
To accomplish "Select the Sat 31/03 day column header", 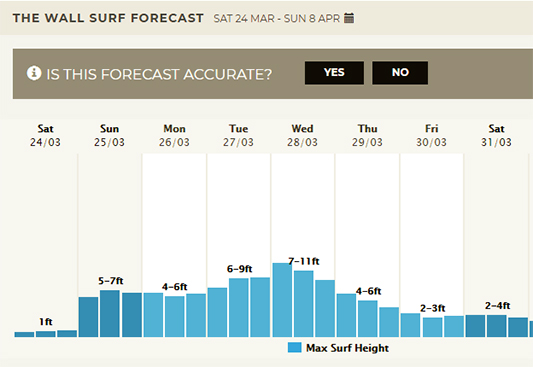I will [496, 135].
